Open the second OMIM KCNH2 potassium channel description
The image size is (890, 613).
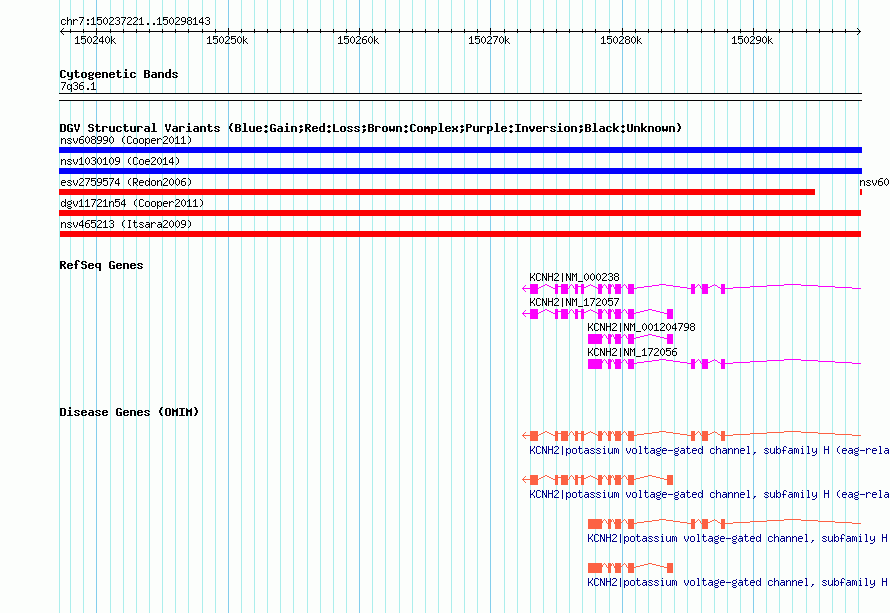coord(710,494)
